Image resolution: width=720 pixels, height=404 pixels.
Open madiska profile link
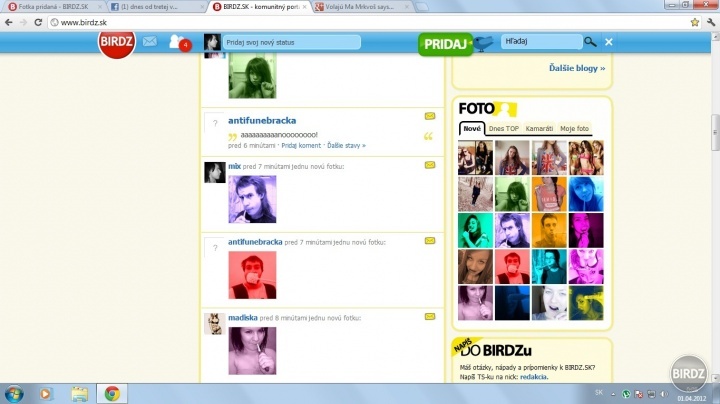pyautogui.click(x=242, y=318)
